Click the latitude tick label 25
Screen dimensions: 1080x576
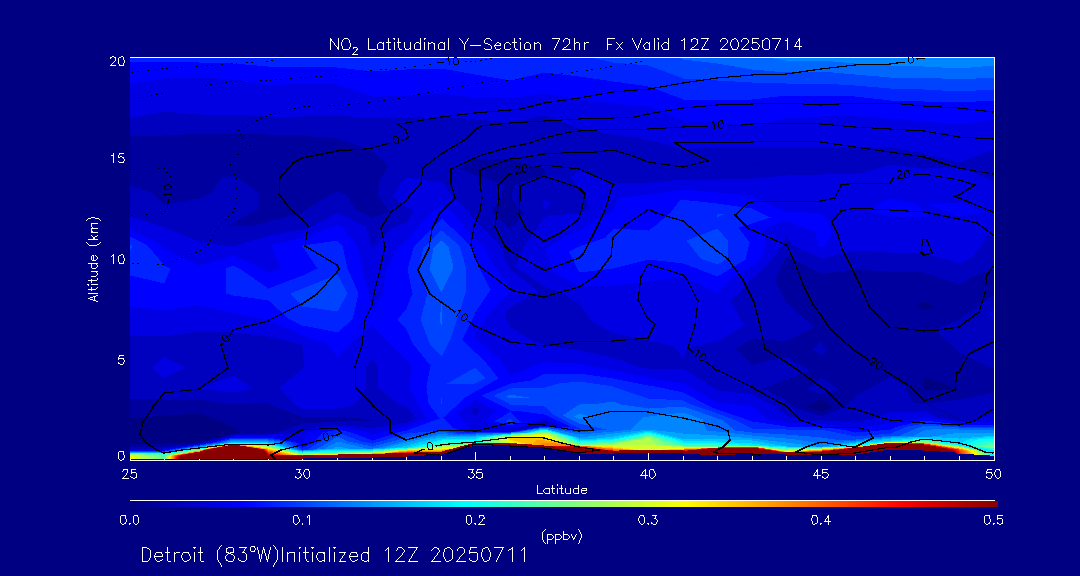129,474
